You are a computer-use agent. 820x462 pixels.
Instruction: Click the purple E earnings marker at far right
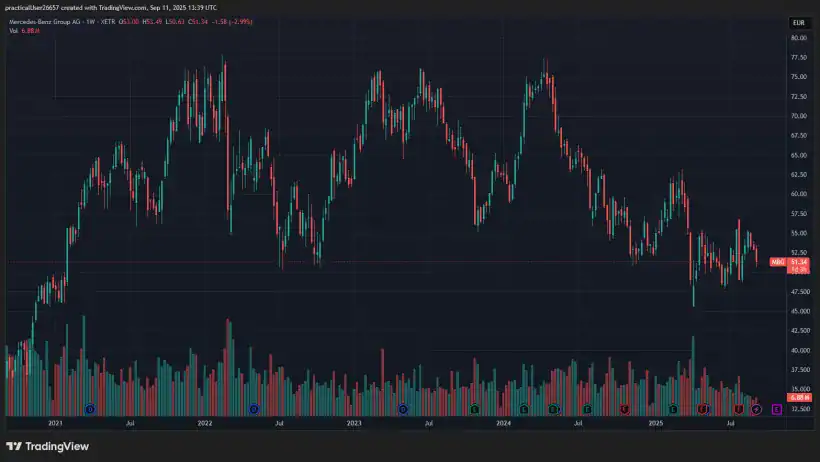click(x=777, y=408)
